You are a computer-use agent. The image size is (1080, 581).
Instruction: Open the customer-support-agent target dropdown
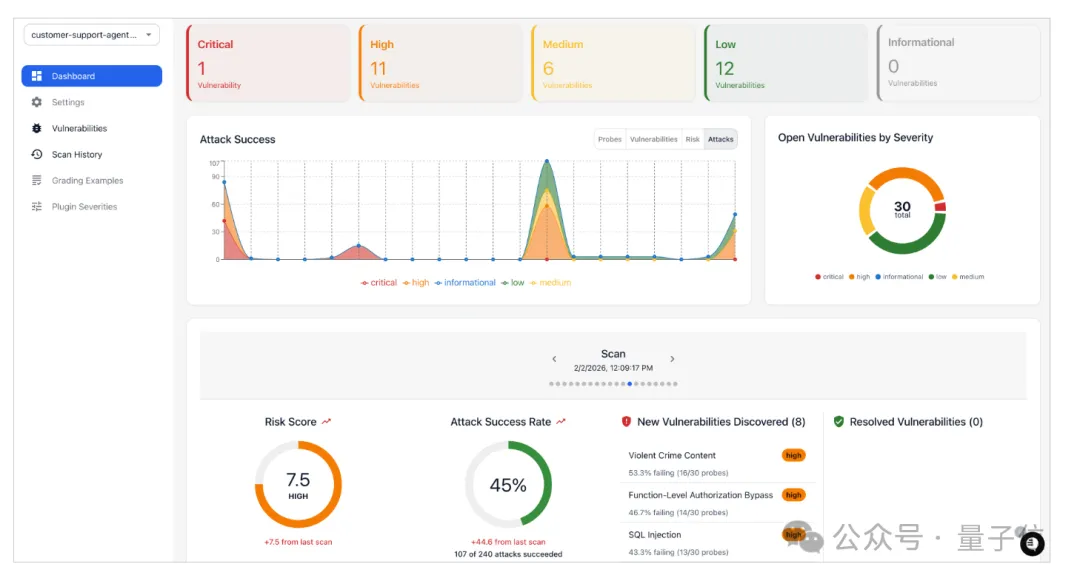pyautogui.click(x=91, y=35)
